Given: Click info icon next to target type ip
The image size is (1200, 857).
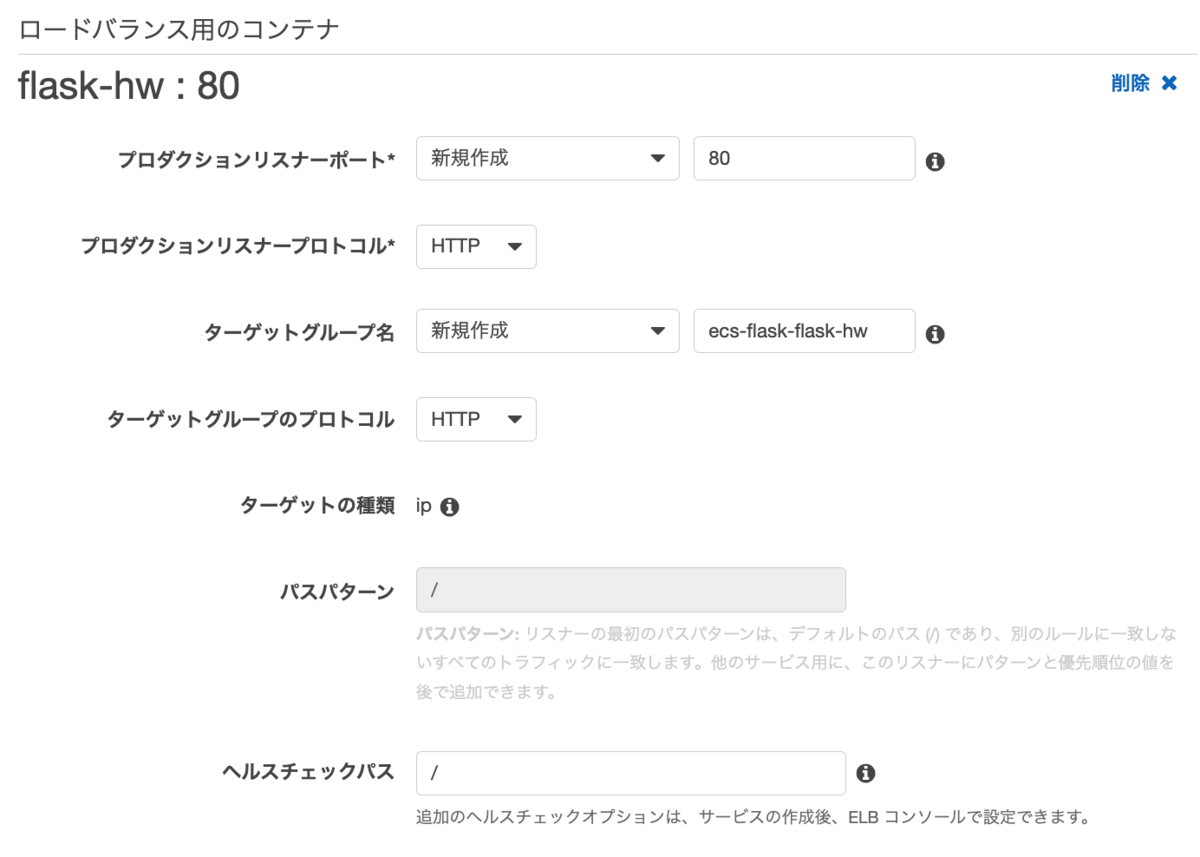Looking at the screenshot, I should click(450, 507).
